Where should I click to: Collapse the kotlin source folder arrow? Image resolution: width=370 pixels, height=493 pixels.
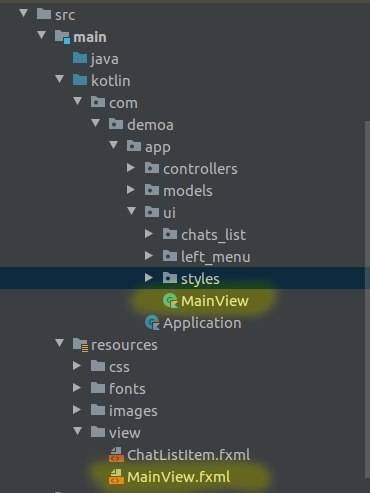(x=60, y=79)
